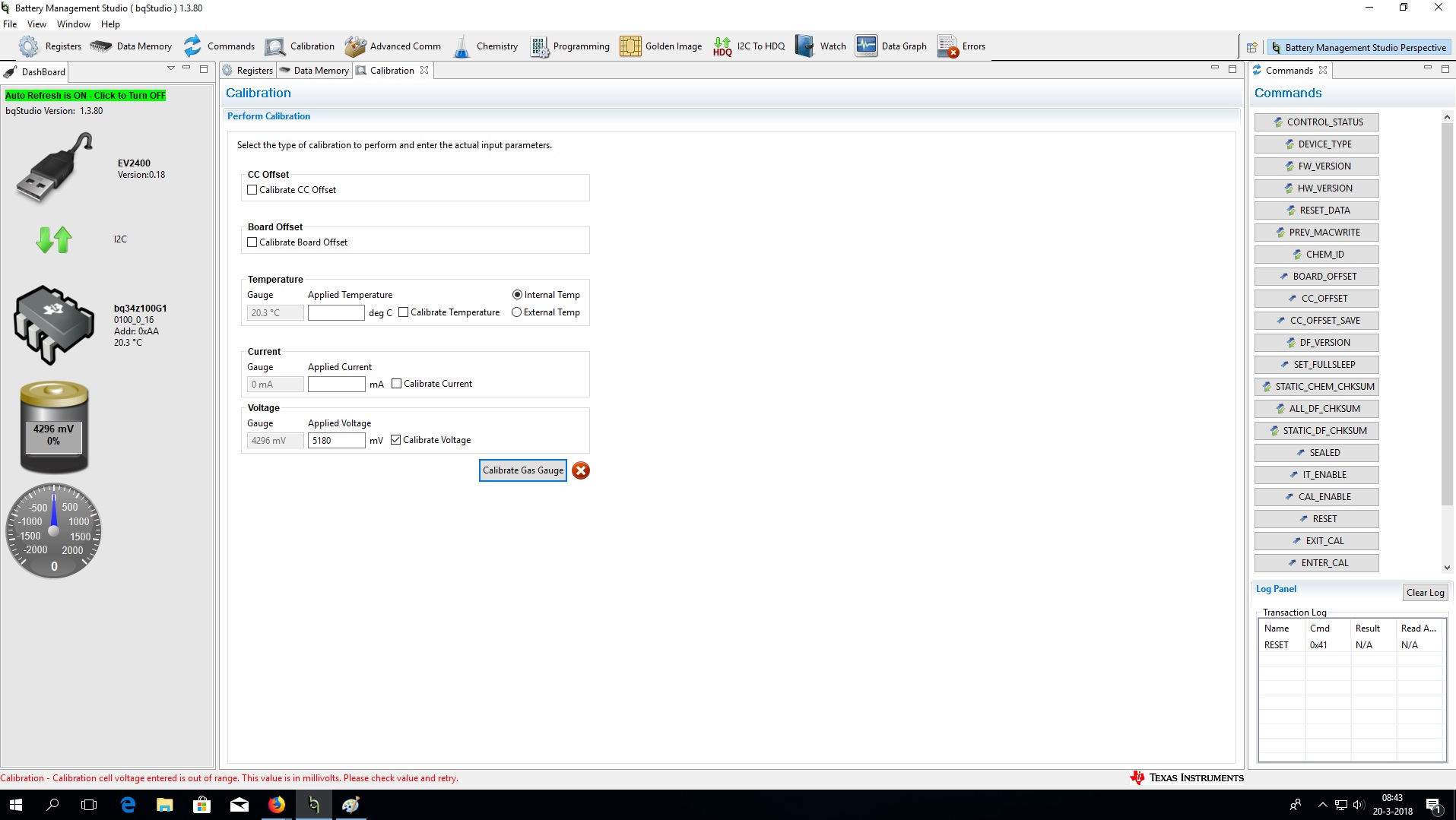This screenshot has height=820, width=1456.
Task: Click the Open Perspective icon
Action: (1251, 47)
